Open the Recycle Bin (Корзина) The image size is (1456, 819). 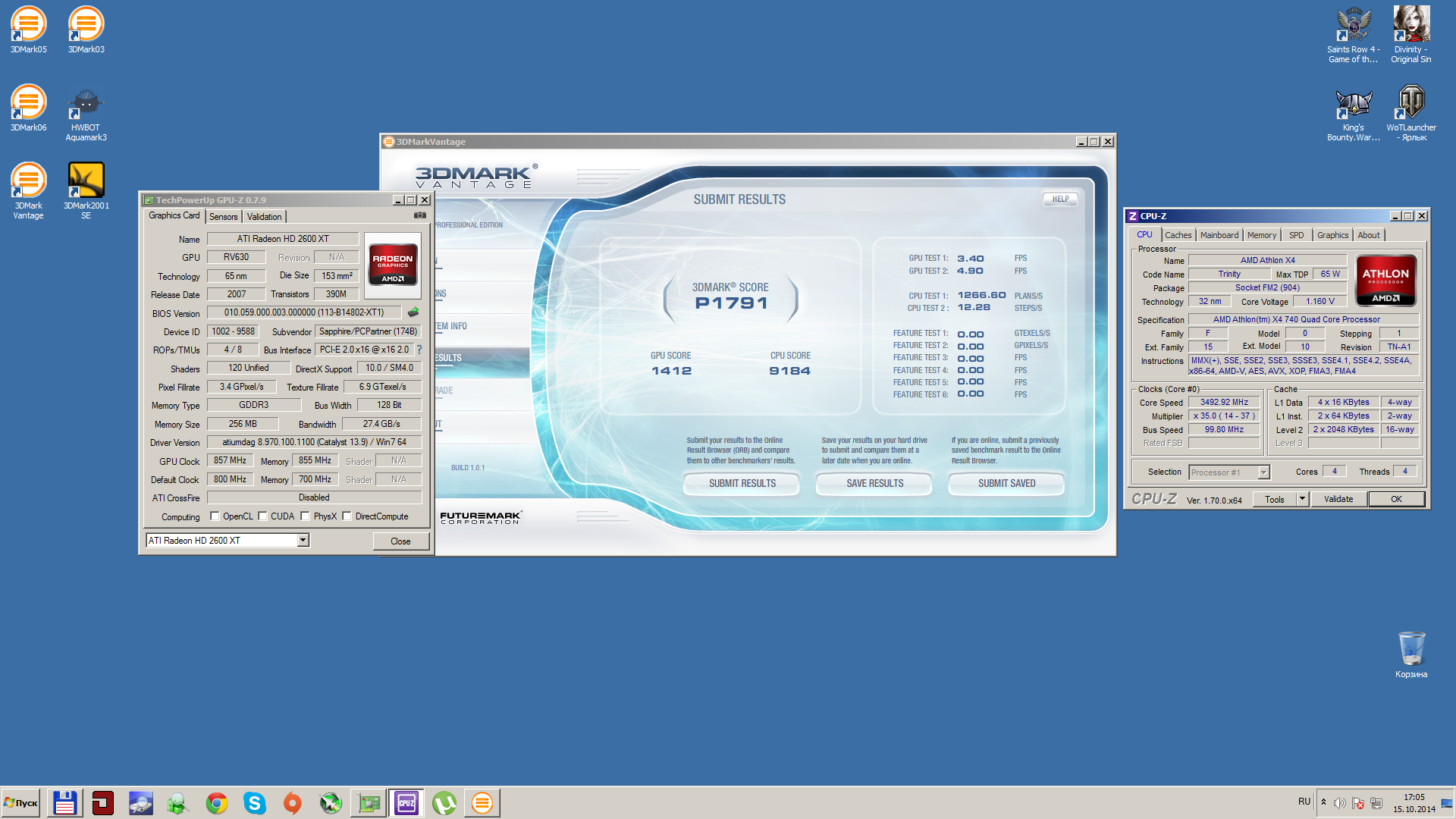1410,654
